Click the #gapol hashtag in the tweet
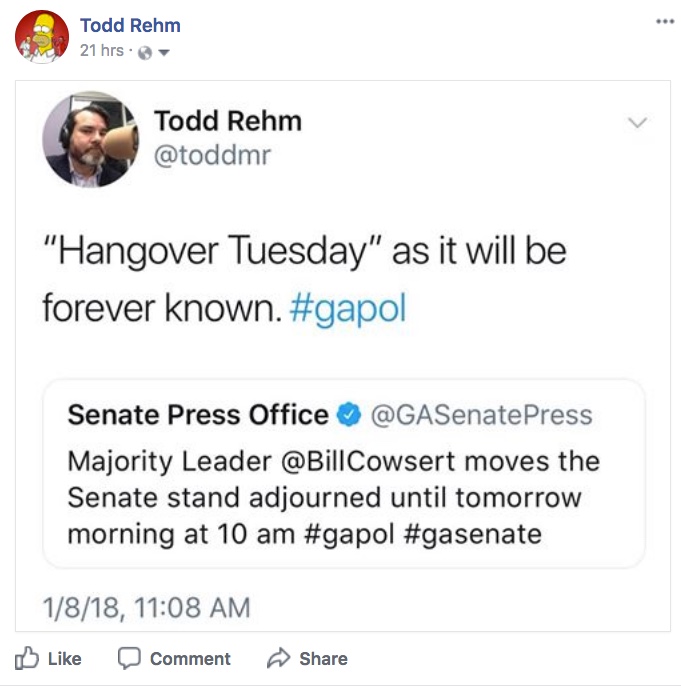Viewport: 681px width, 686px height. [x=348, y=309]
